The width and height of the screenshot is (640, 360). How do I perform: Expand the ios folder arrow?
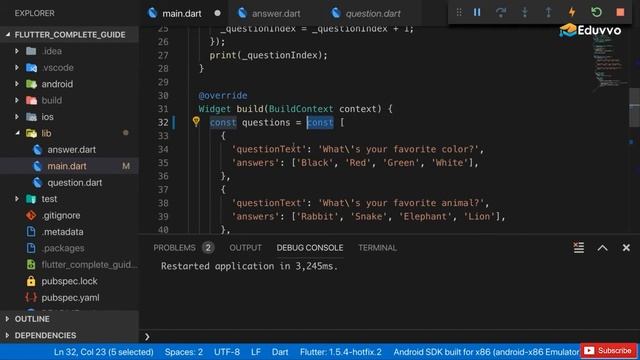(x=17, y=116)
